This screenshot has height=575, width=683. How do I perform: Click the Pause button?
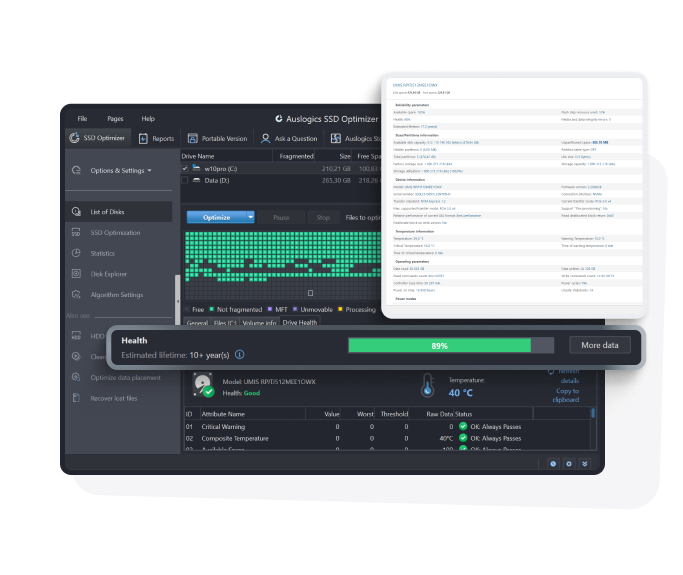281,217
